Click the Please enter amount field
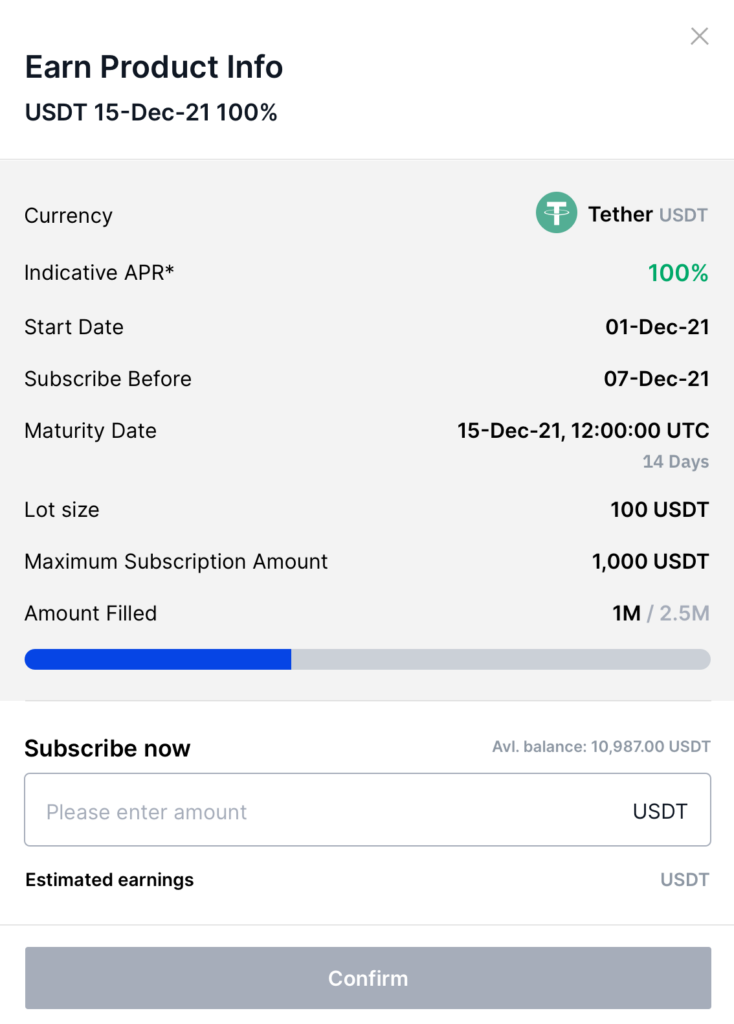The image size is (734, 1024). (368, 810)
